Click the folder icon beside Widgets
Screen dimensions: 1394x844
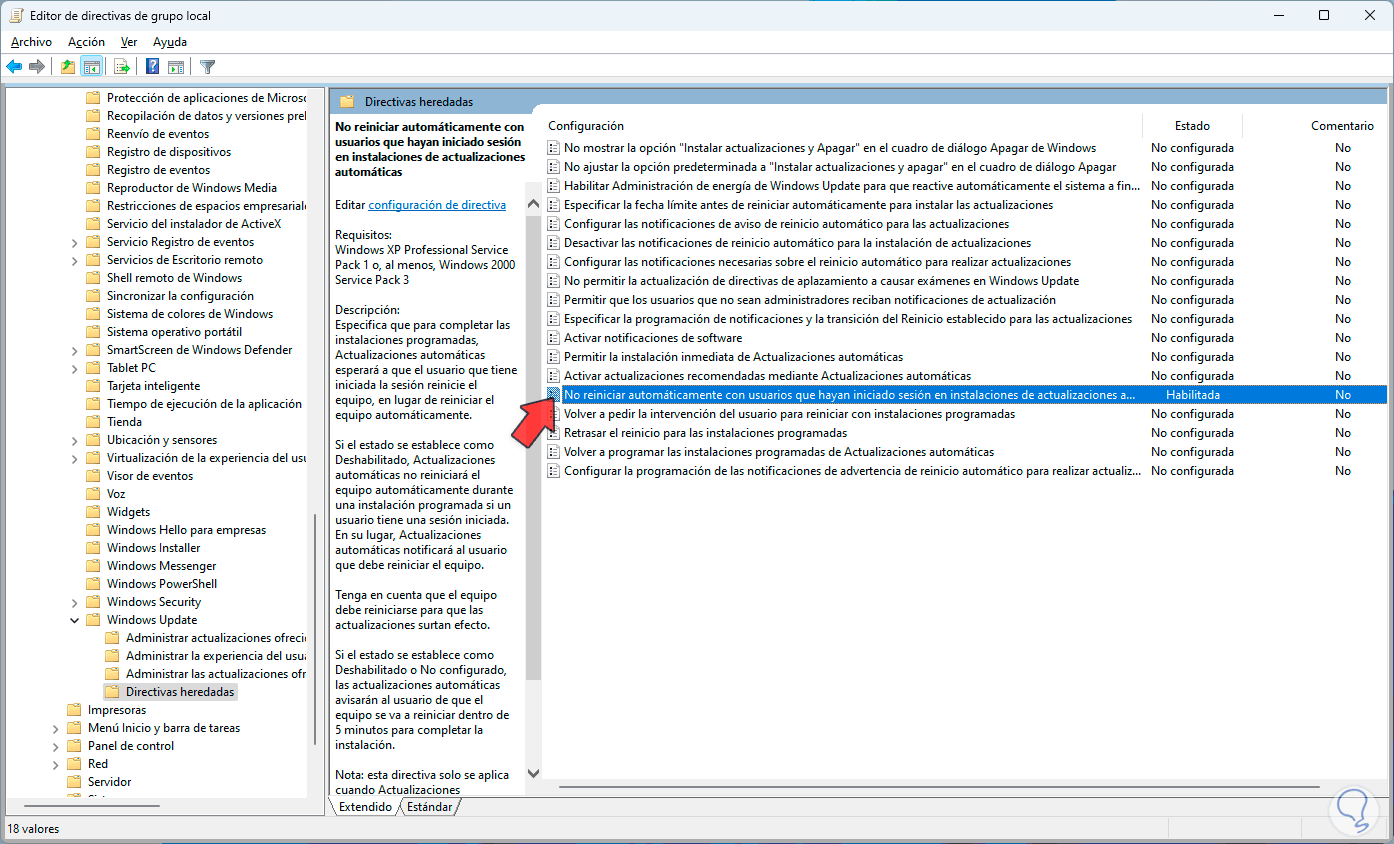tap(93, 512)
